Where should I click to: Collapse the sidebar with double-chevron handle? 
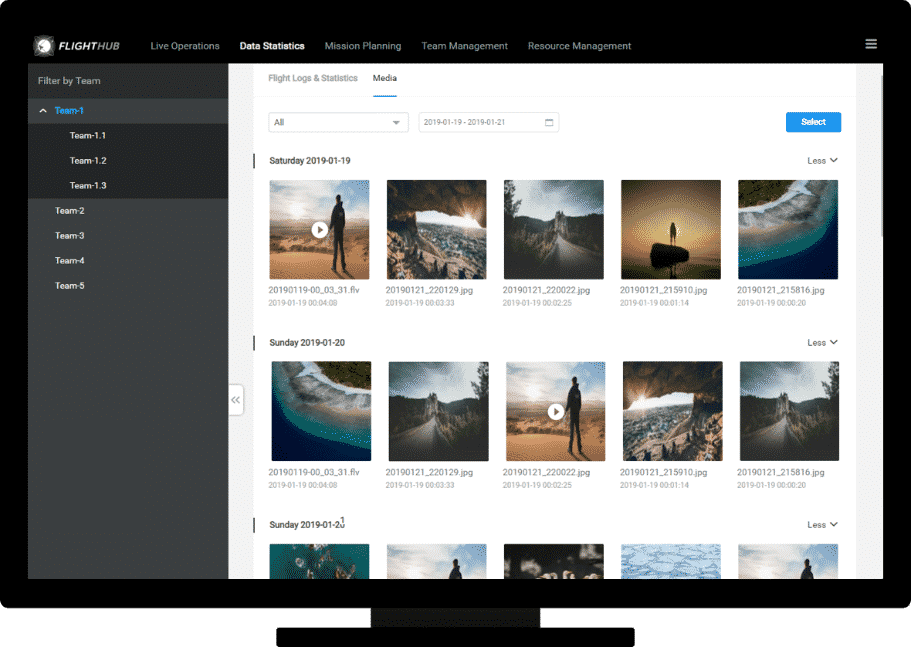click(236, 400)
